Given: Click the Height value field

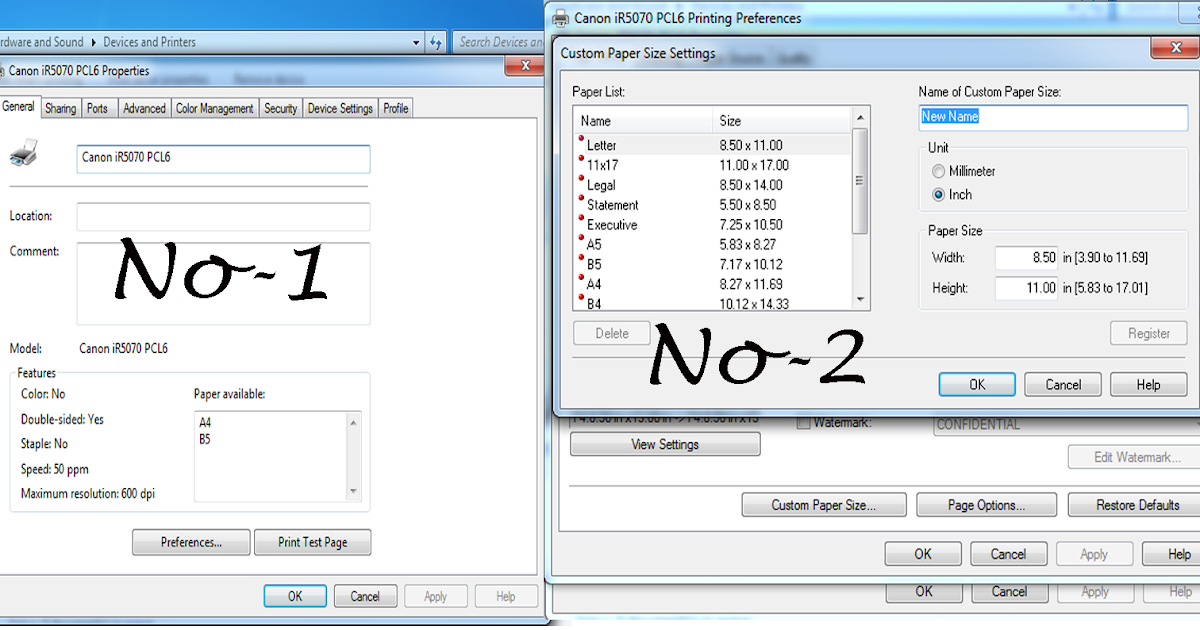Looking at the screenshot, I should [1027, 288].
